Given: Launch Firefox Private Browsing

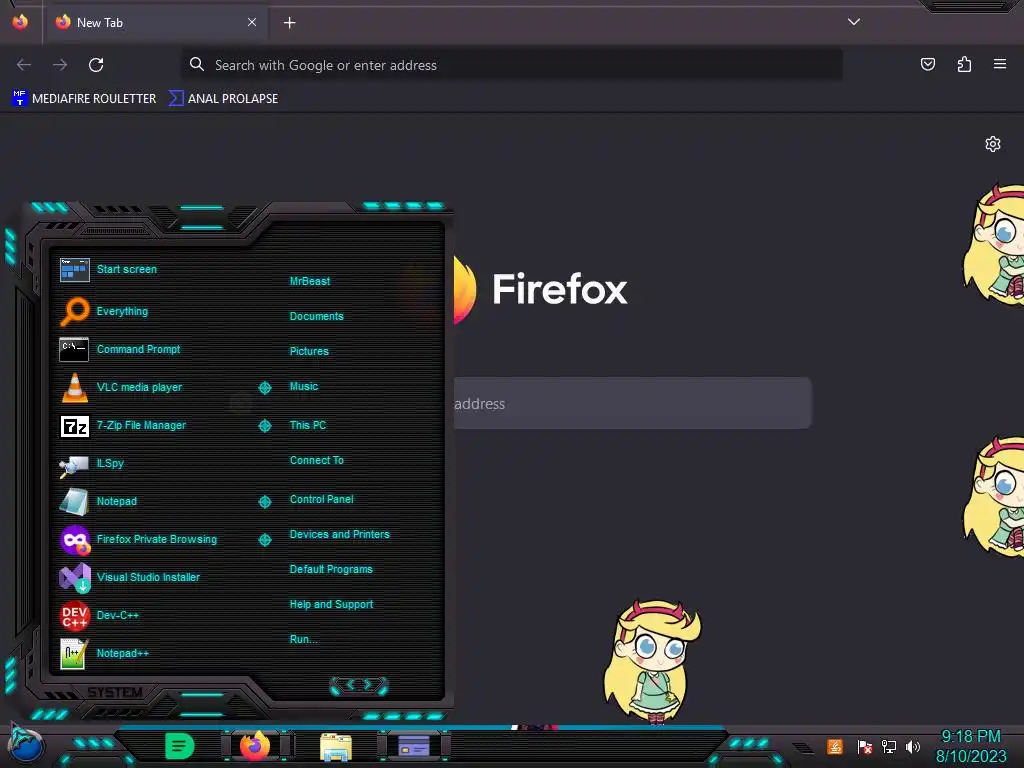Looking at the screenshot, I should 138,539.
